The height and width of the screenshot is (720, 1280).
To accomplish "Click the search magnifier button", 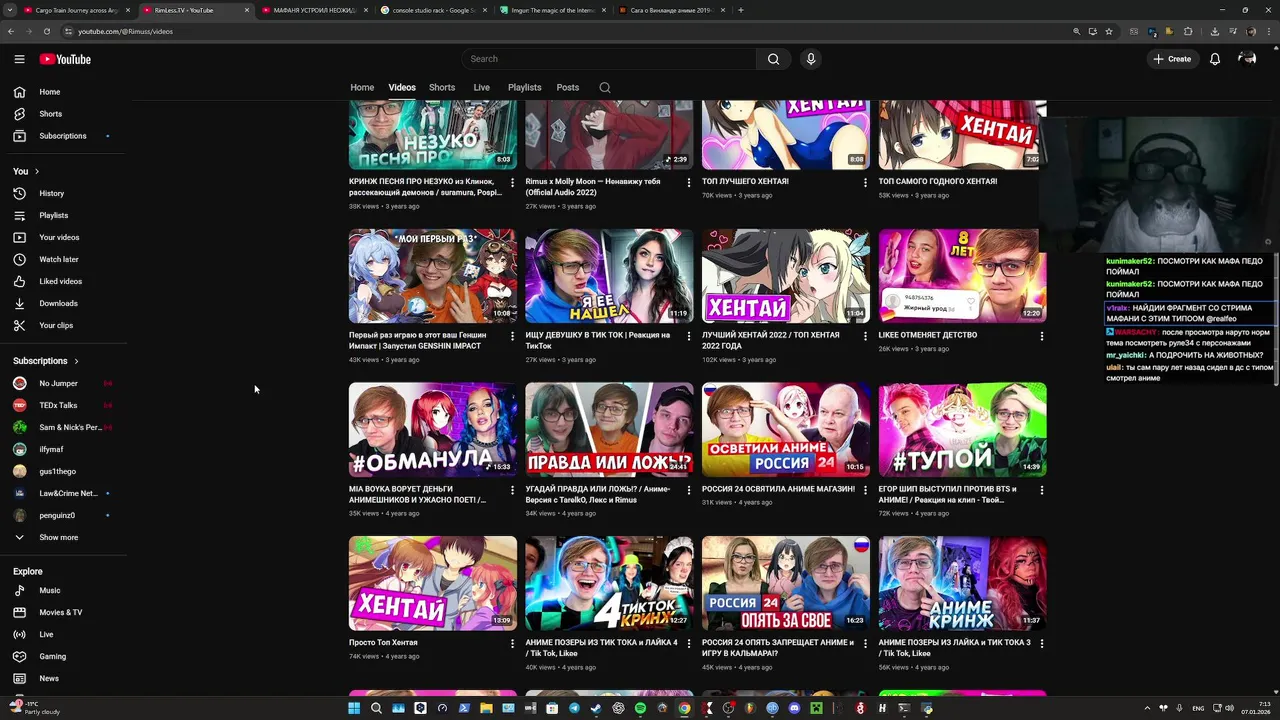I will click(773, 59).
